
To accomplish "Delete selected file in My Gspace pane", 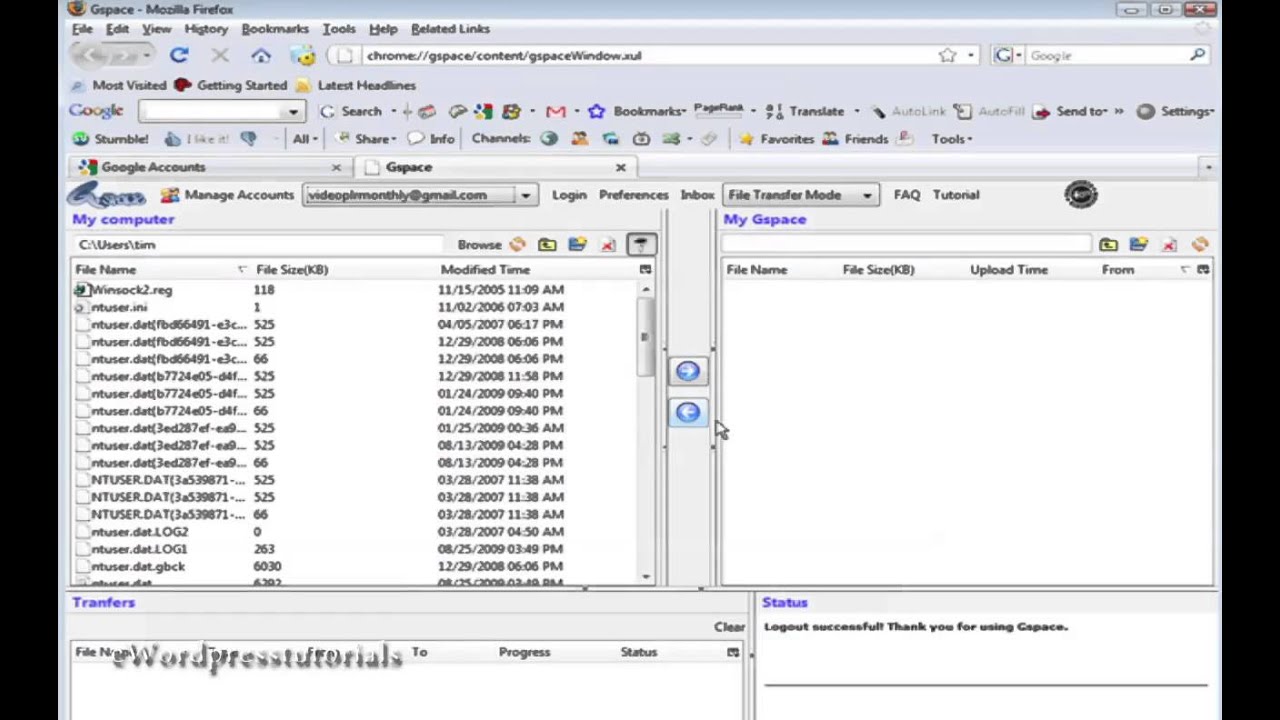I will point(1169,244).
